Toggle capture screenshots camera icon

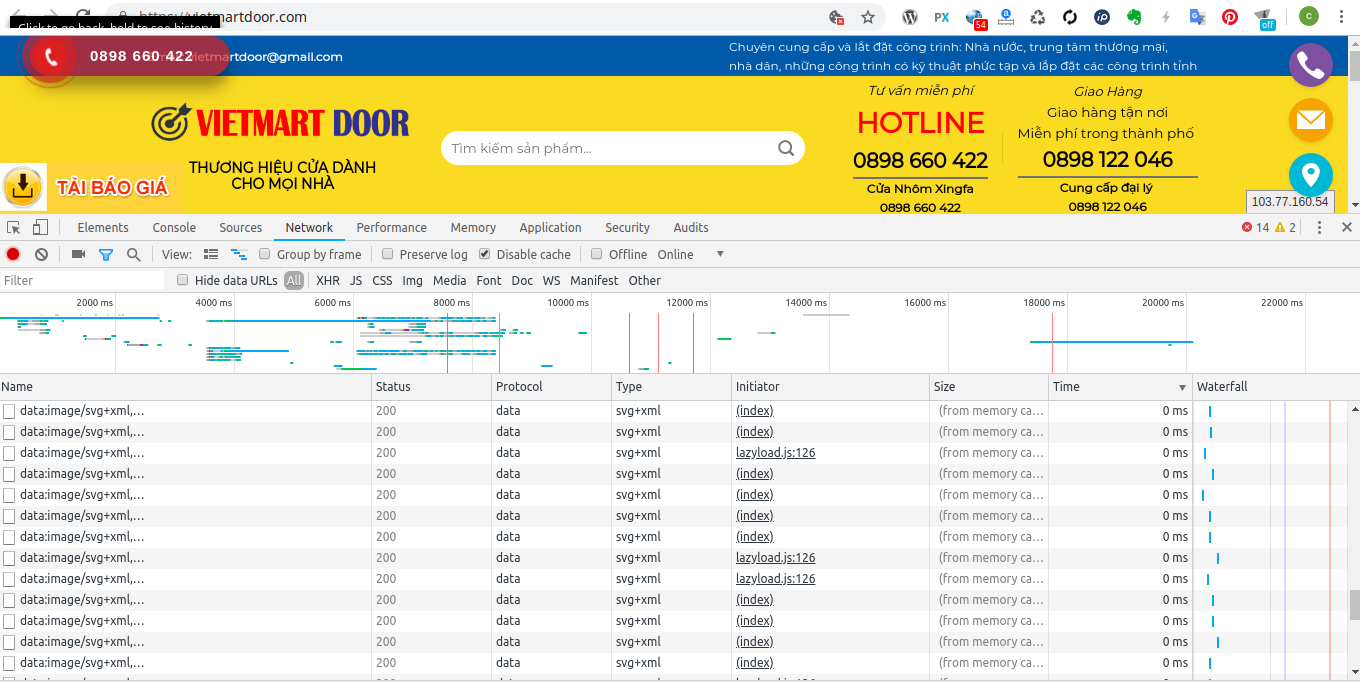point(78,255)
